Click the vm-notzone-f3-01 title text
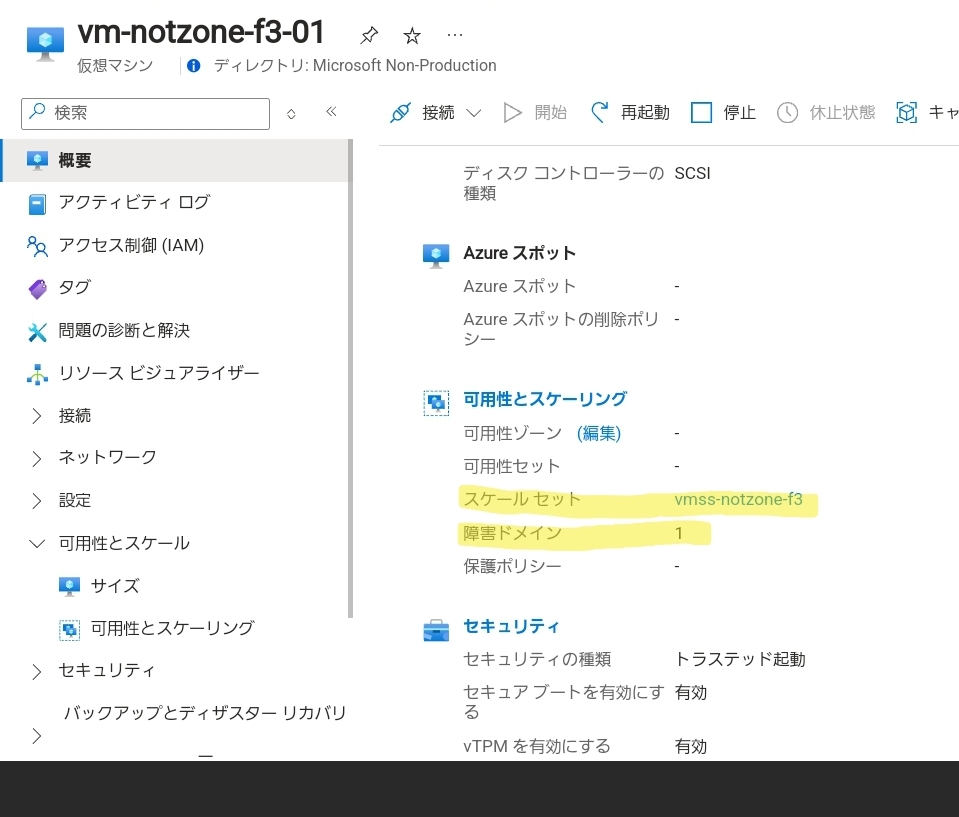This screenshot has width=959, height=817. coord(201,32)
